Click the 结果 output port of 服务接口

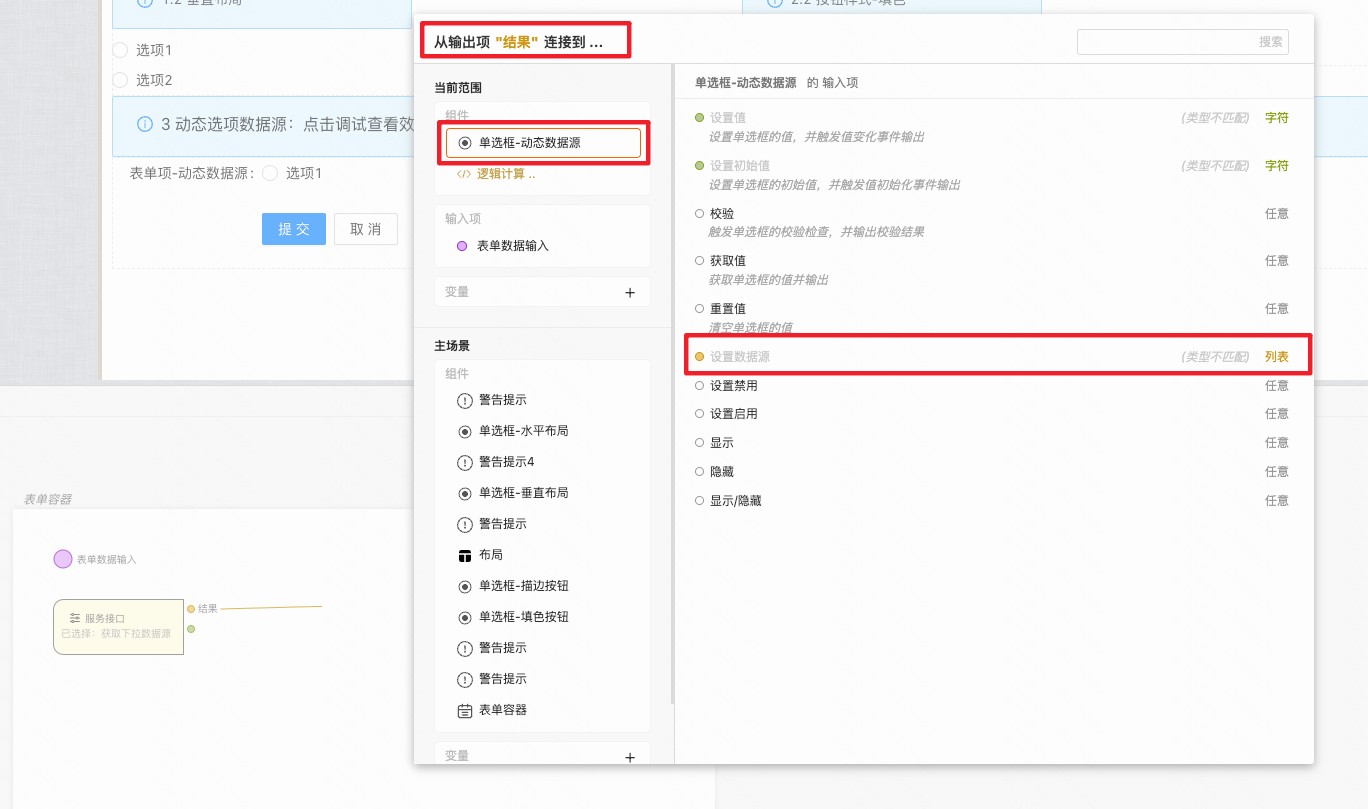click(x=191, y=609)
